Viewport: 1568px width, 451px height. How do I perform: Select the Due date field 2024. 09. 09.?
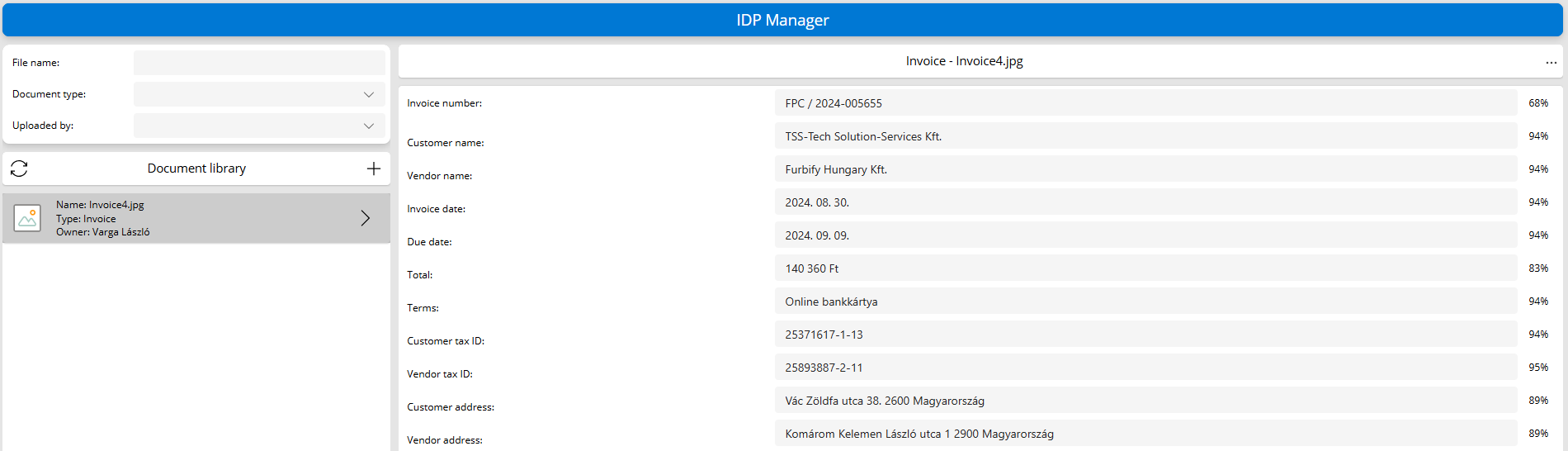(1145, 235)
